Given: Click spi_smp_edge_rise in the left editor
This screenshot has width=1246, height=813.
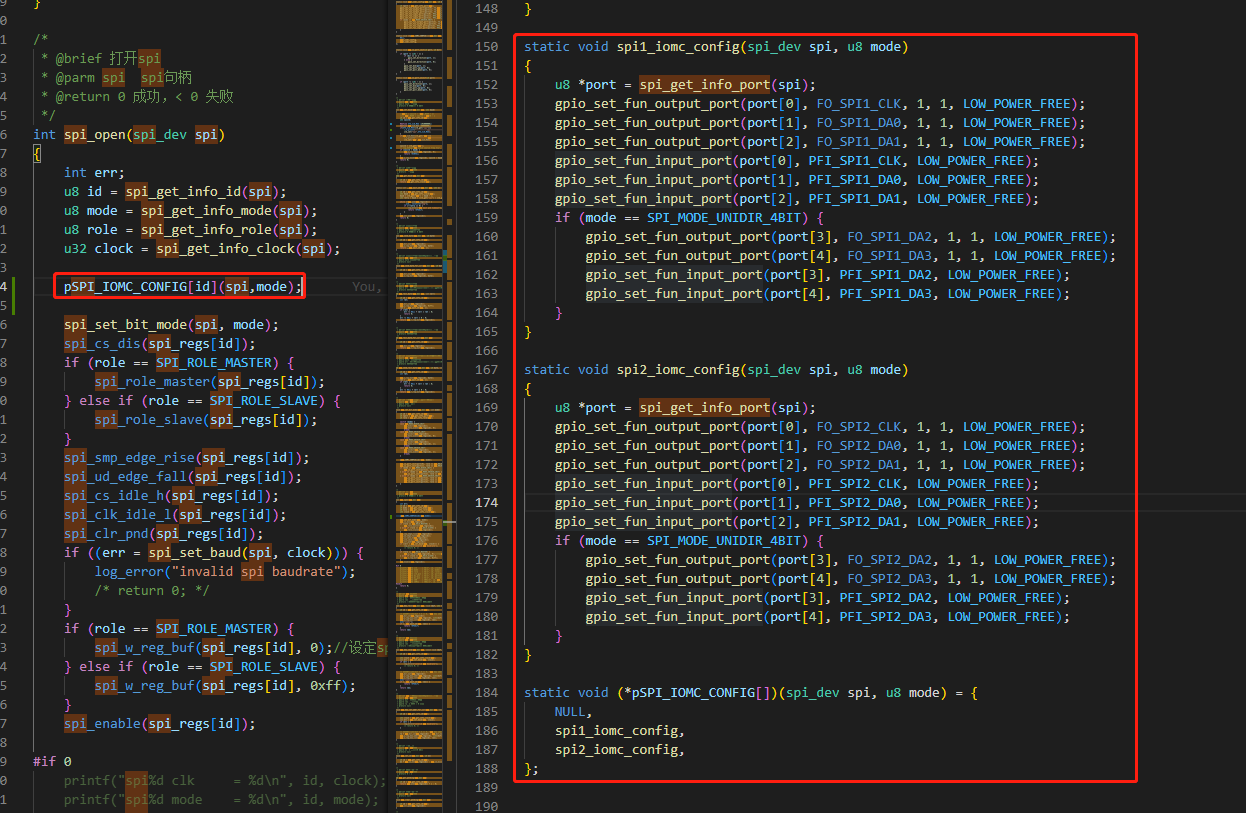Looking at the screenshot, I should coord(129,457).
